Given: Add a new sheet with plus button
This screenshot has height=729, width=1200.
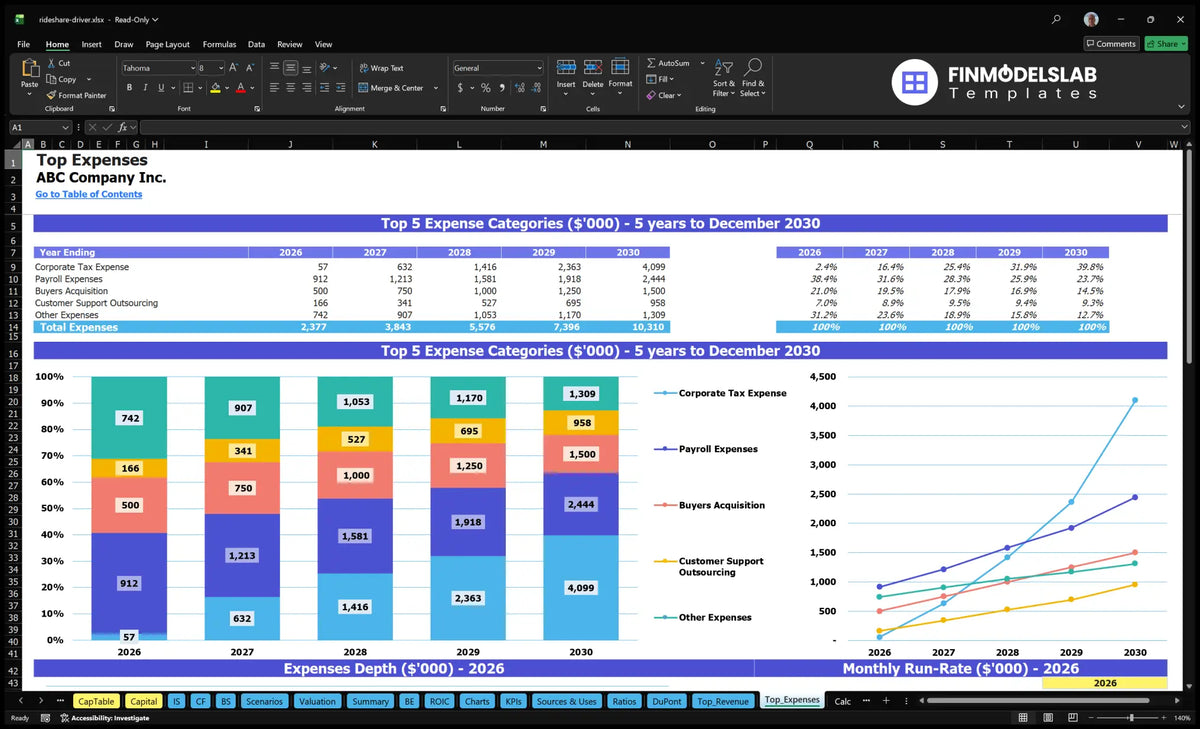Looking at the screenshot, I should coord(885,701).
